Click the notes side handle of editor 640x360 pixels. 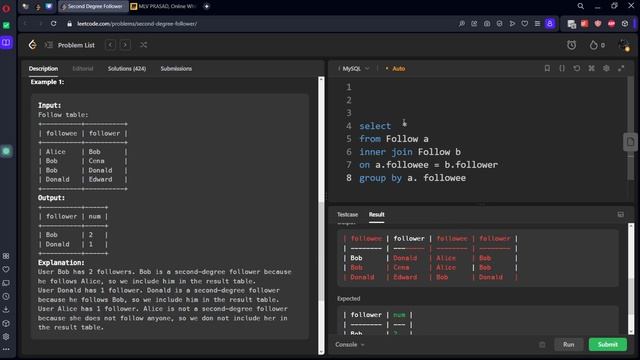pos(630,142)
